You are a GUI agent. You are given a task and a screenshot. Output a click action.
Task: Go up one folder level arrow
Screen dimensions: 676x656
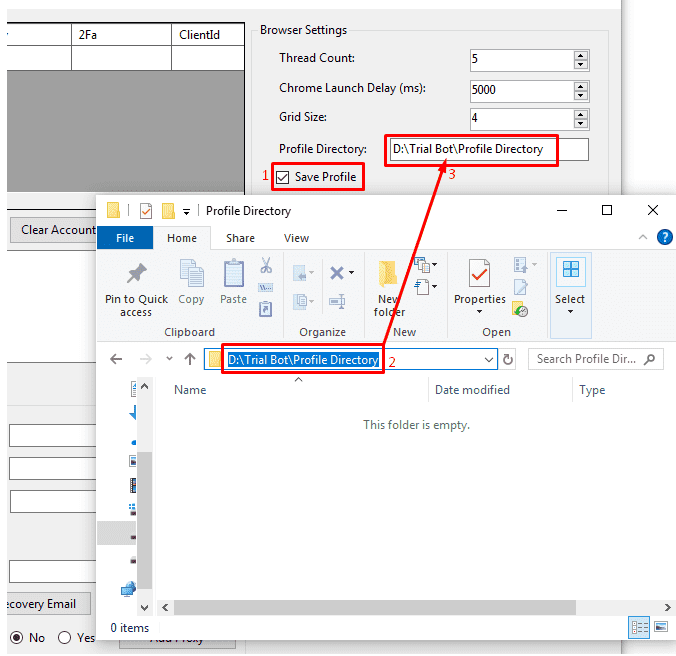pos(190,359)
